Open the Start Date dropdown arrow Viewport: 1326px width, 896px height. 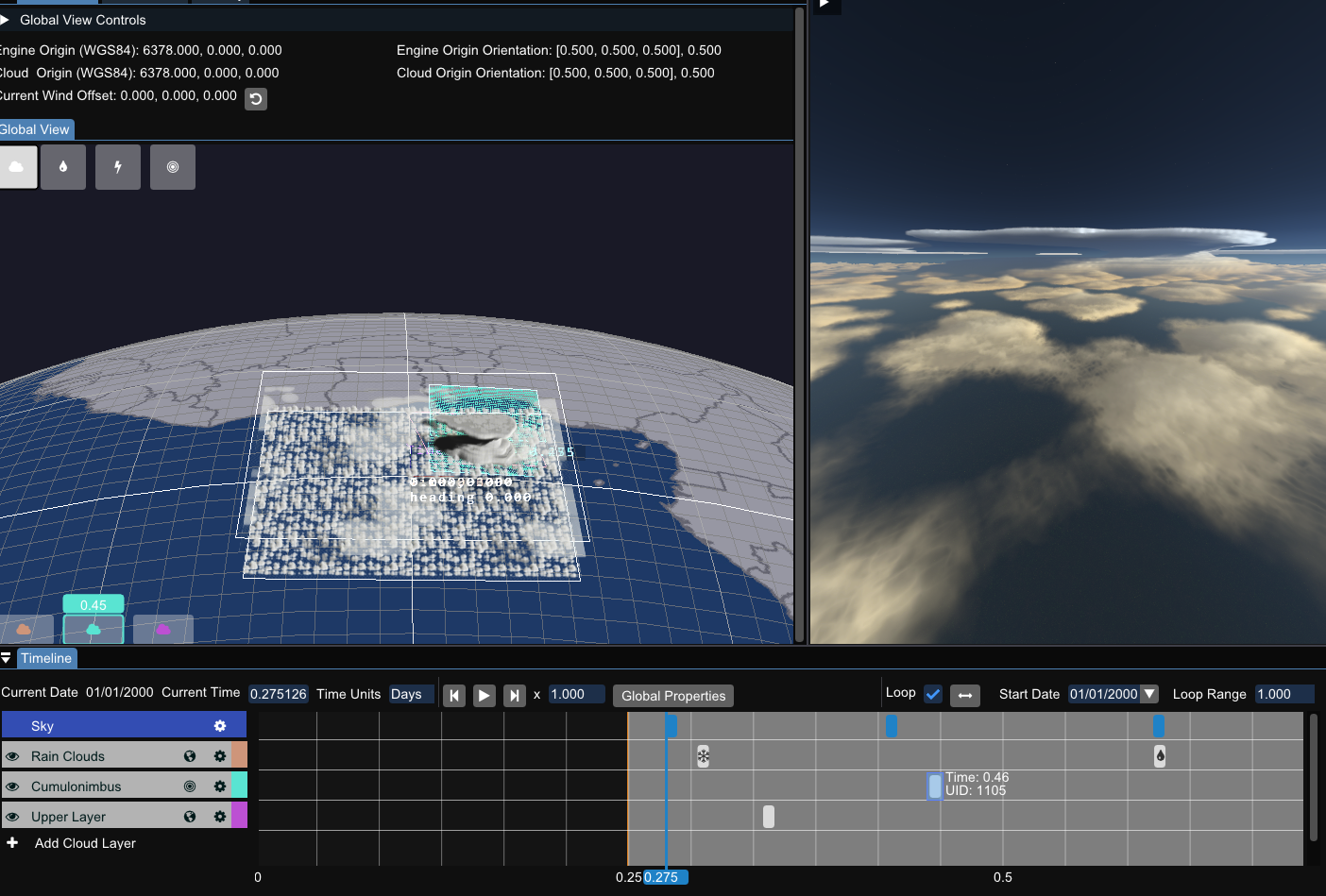coord(1149,694)
